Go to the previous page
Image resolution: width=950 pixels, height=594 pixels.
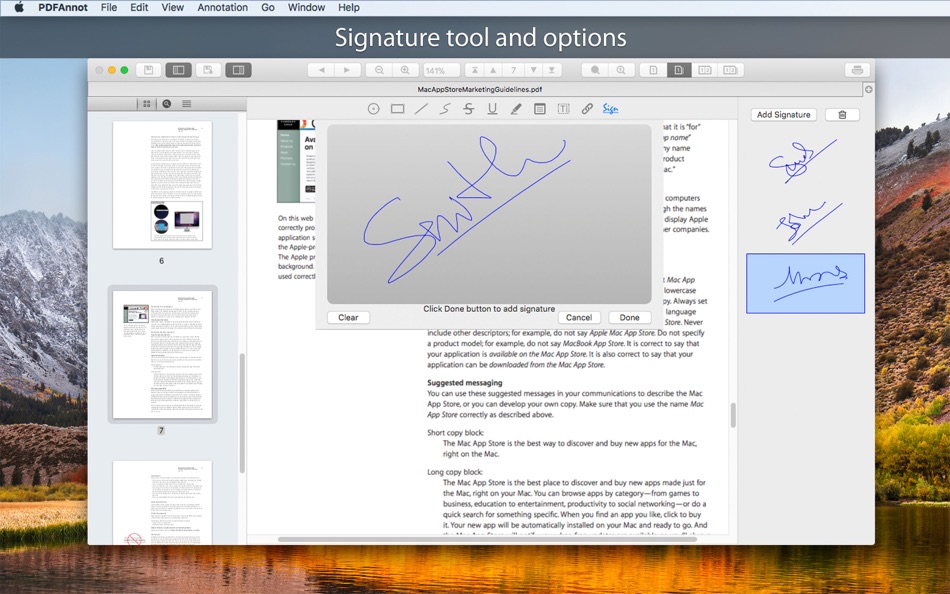(x=493, y=70)
